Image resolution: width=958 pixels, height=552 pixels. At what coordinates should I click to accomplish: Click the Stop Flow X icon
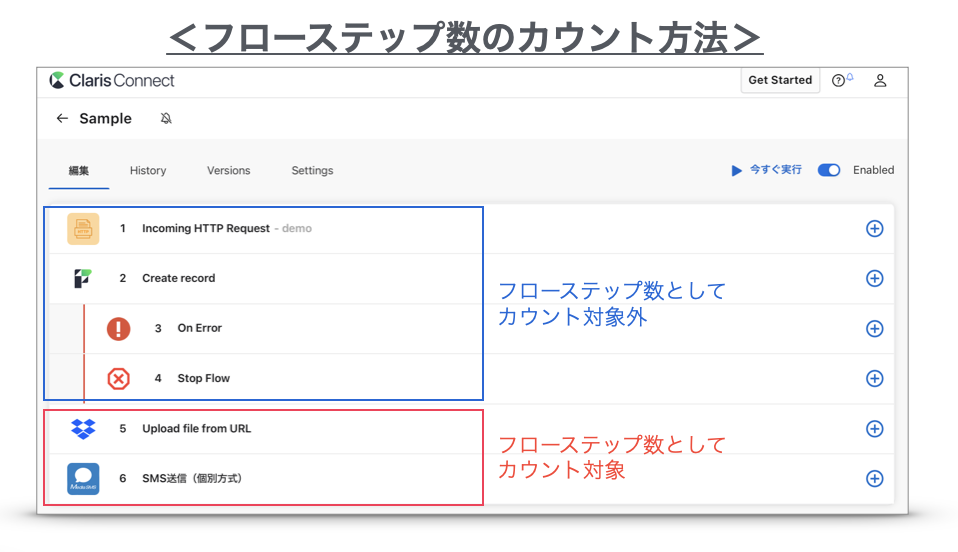point(119,378)
